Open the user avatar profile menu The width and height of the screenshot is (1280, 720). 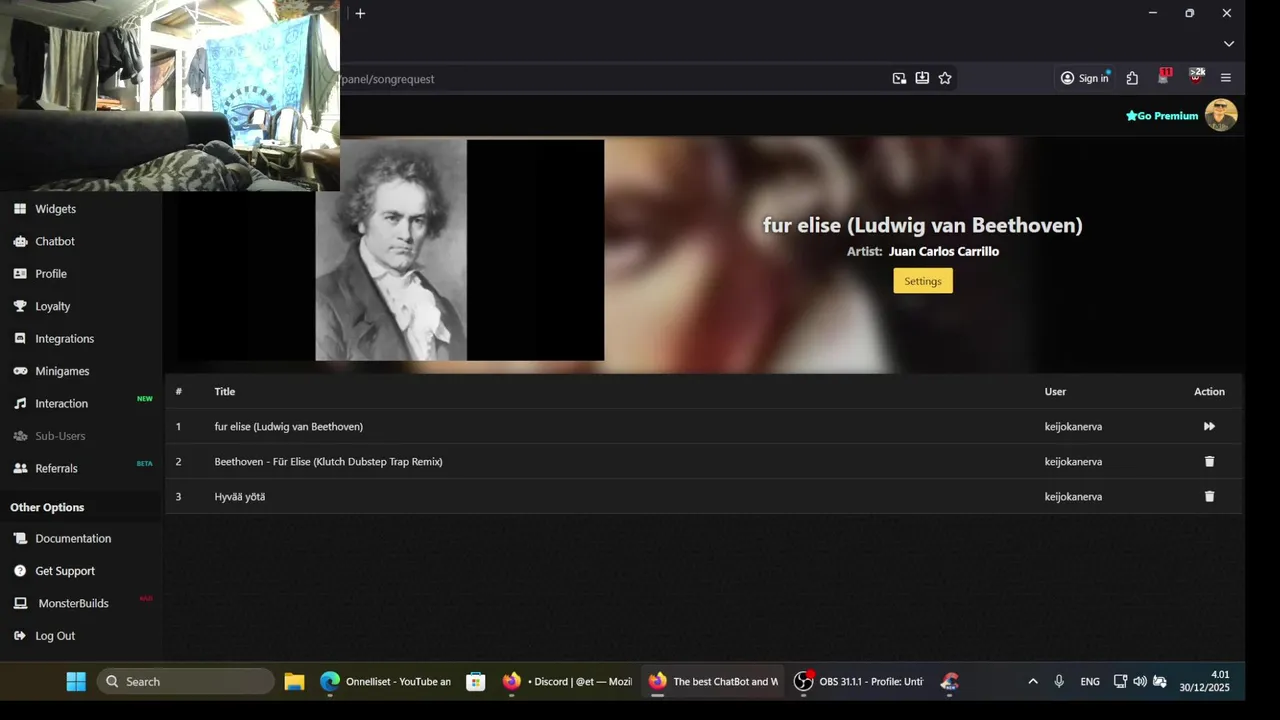[1221, 115]
